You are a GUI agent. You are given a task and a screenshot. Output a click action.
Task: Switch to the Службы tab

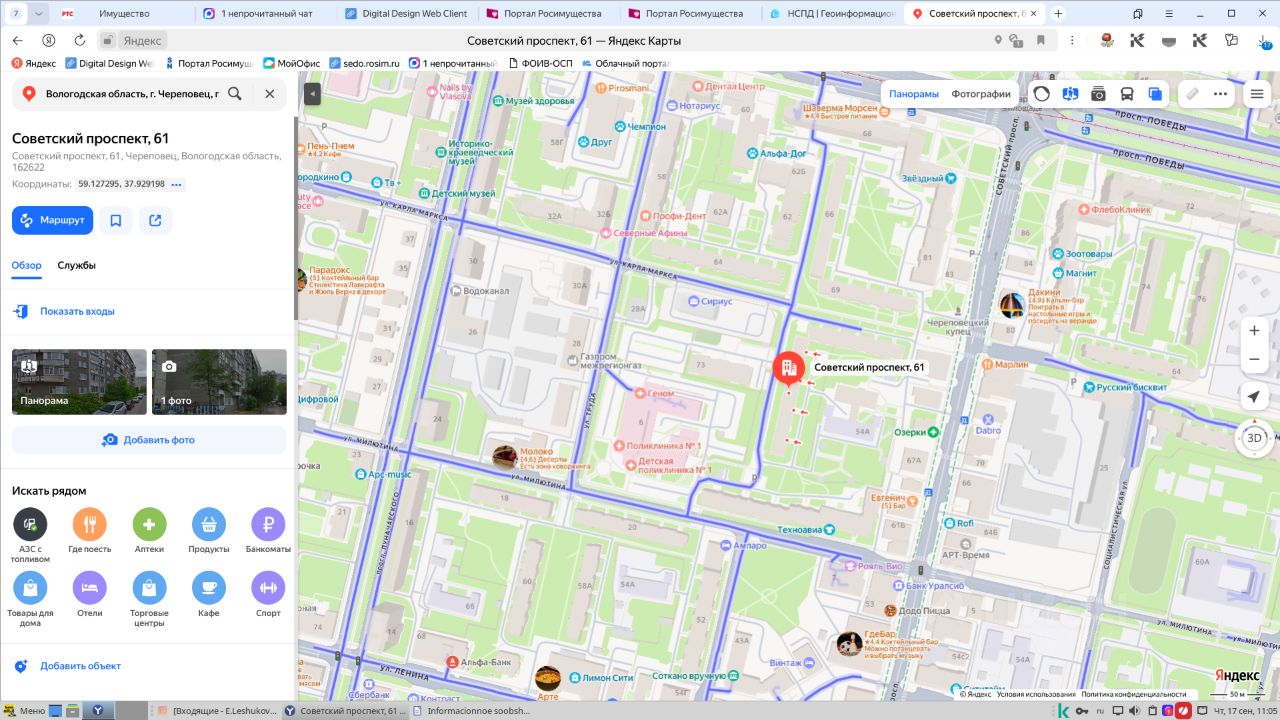point(77,265)
